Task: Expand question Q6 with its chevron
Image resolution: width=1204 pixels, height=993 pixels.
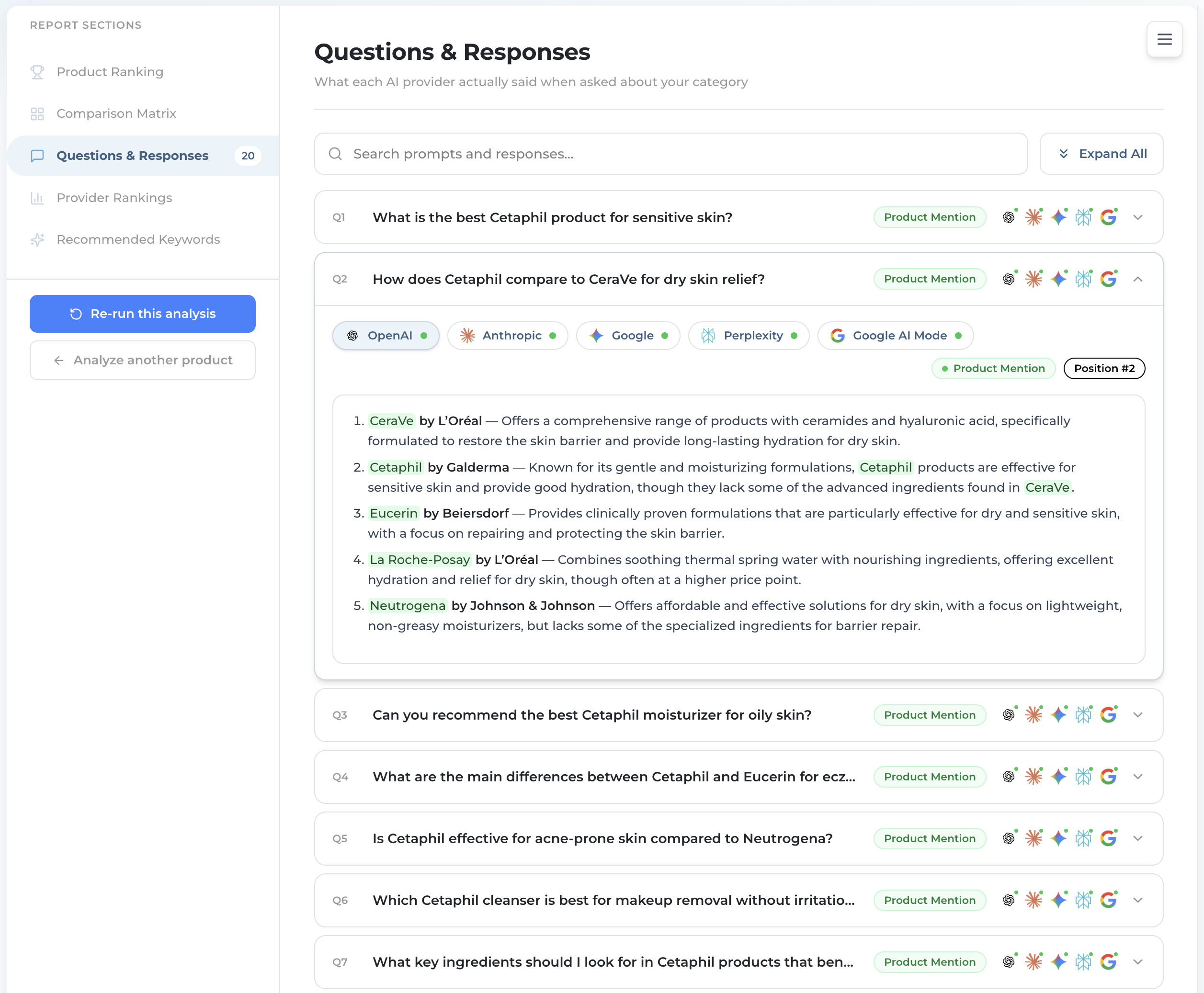Action: [1137, 900]
